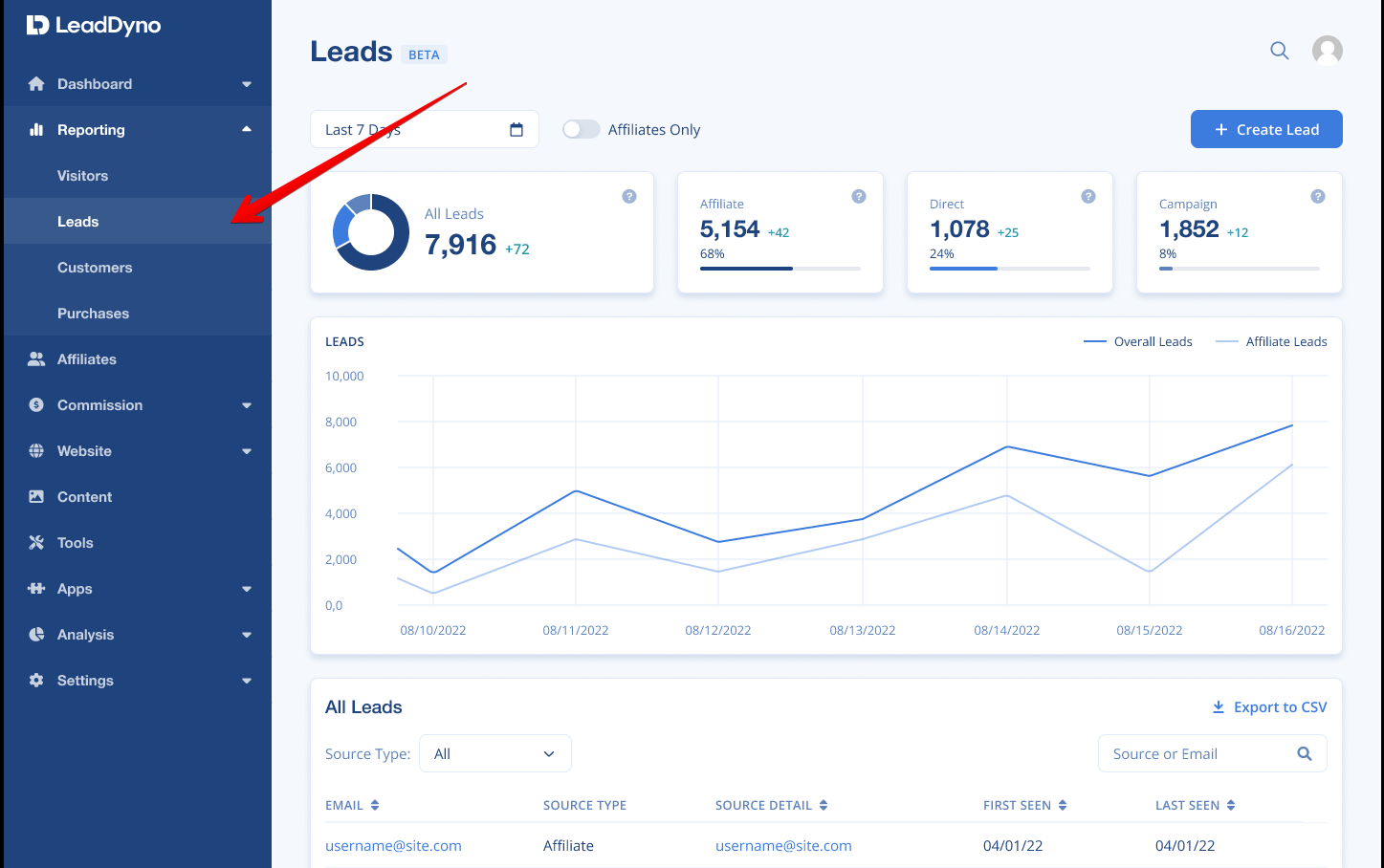Click the Analysis pie chart icon
This screenshot has height=868, width=1384.
coord(36,635)
